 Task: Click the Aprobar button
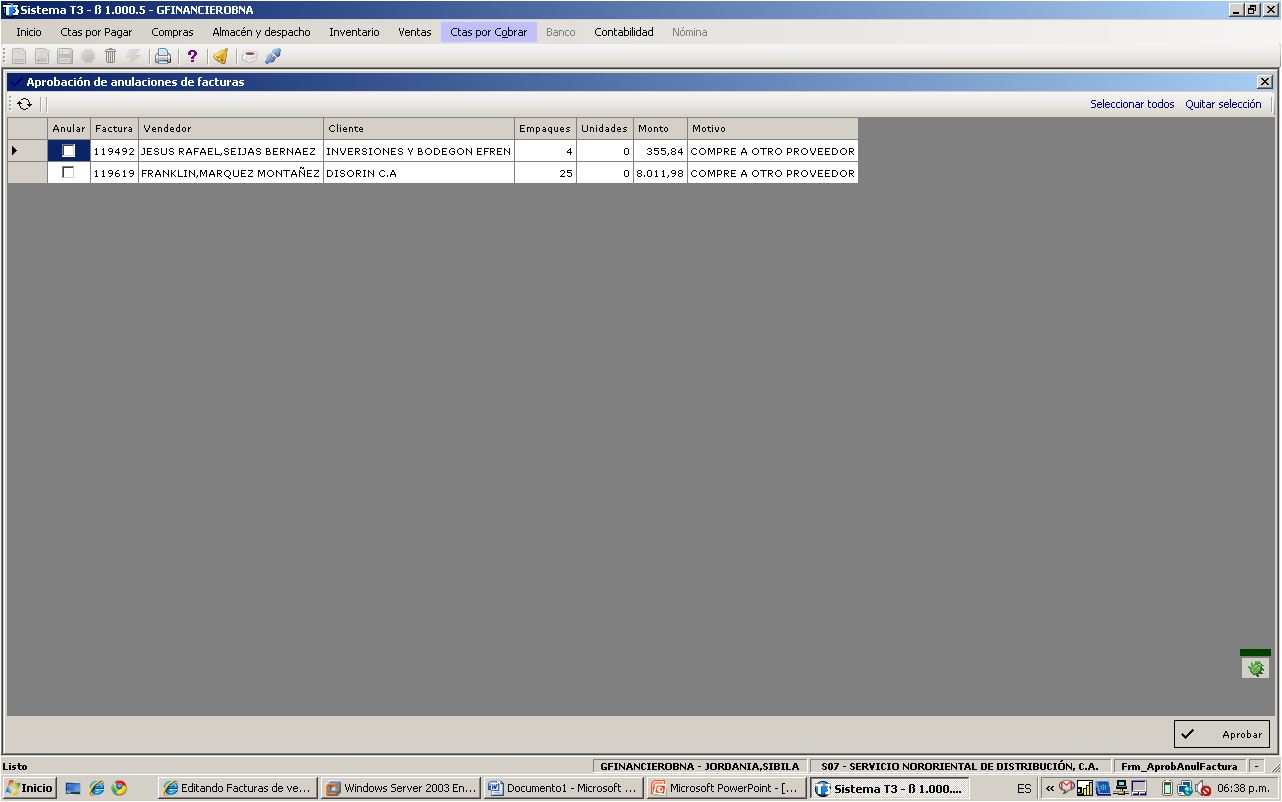coord(1222,734)
